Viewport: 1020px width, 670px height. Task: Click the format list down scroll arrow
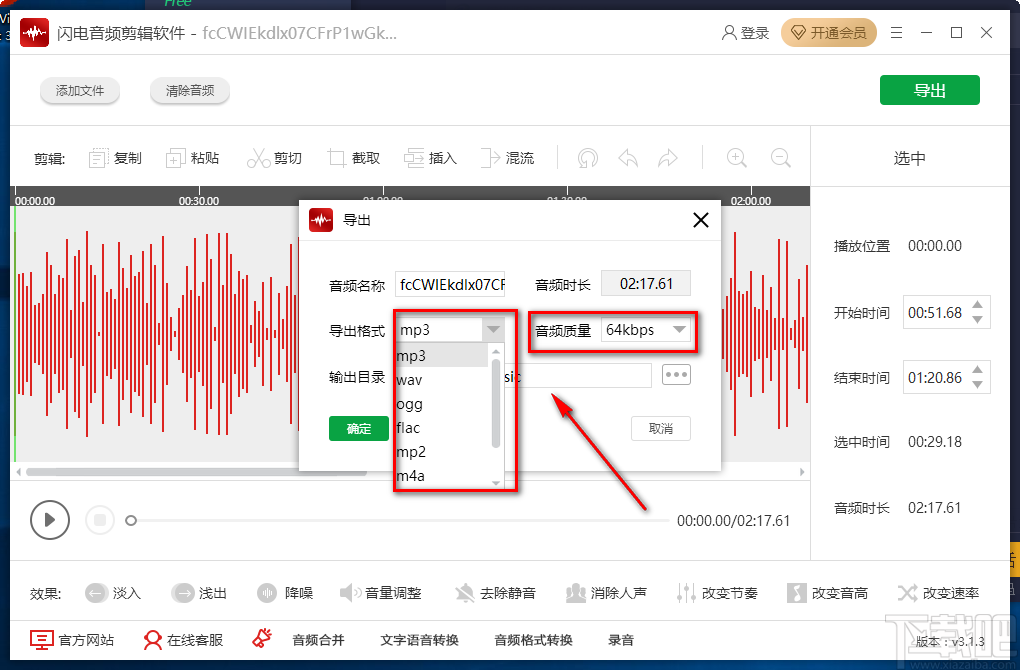click(x=496, y=483)
